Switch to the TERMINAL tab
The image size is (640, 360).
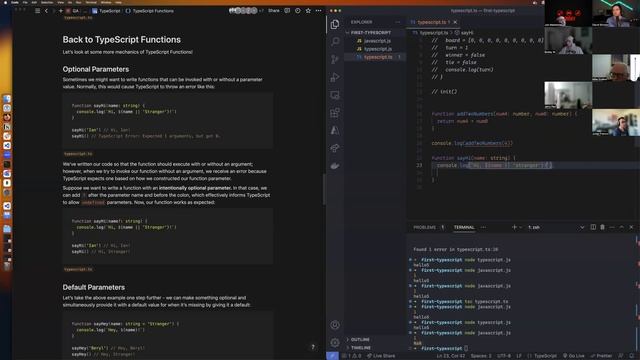tap(464, 227)
